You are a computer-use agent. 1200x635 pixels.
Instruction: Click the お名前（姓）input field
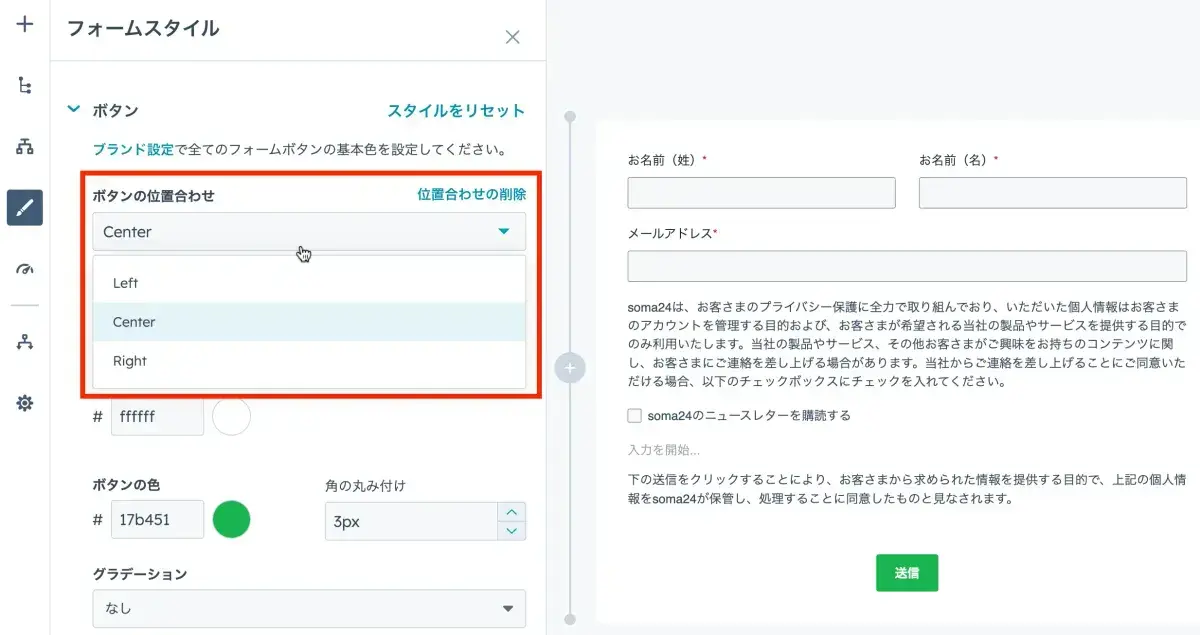[x=762, y=193]
